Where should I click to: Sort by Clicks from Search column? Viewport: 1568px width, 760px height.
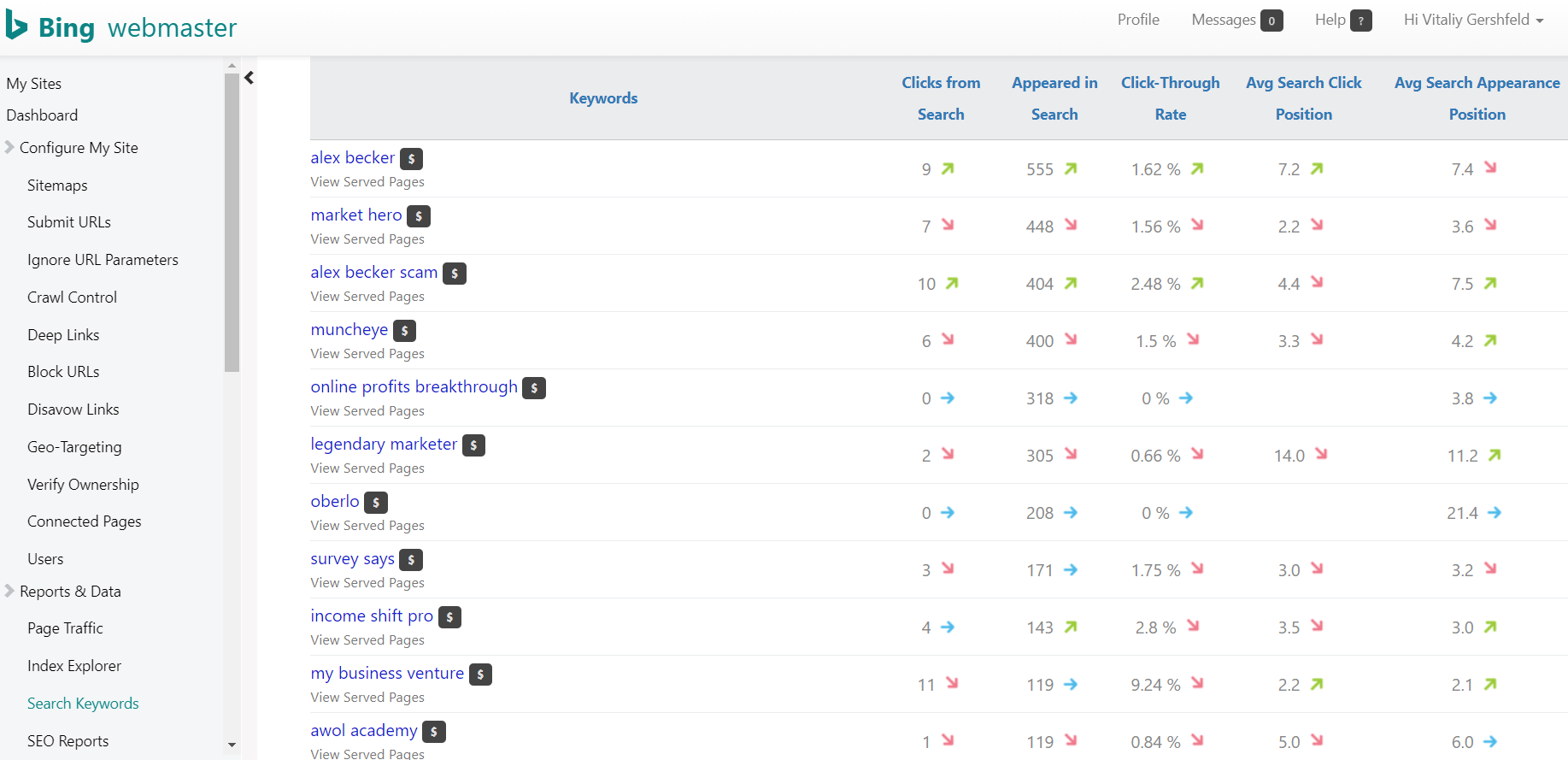941,98
